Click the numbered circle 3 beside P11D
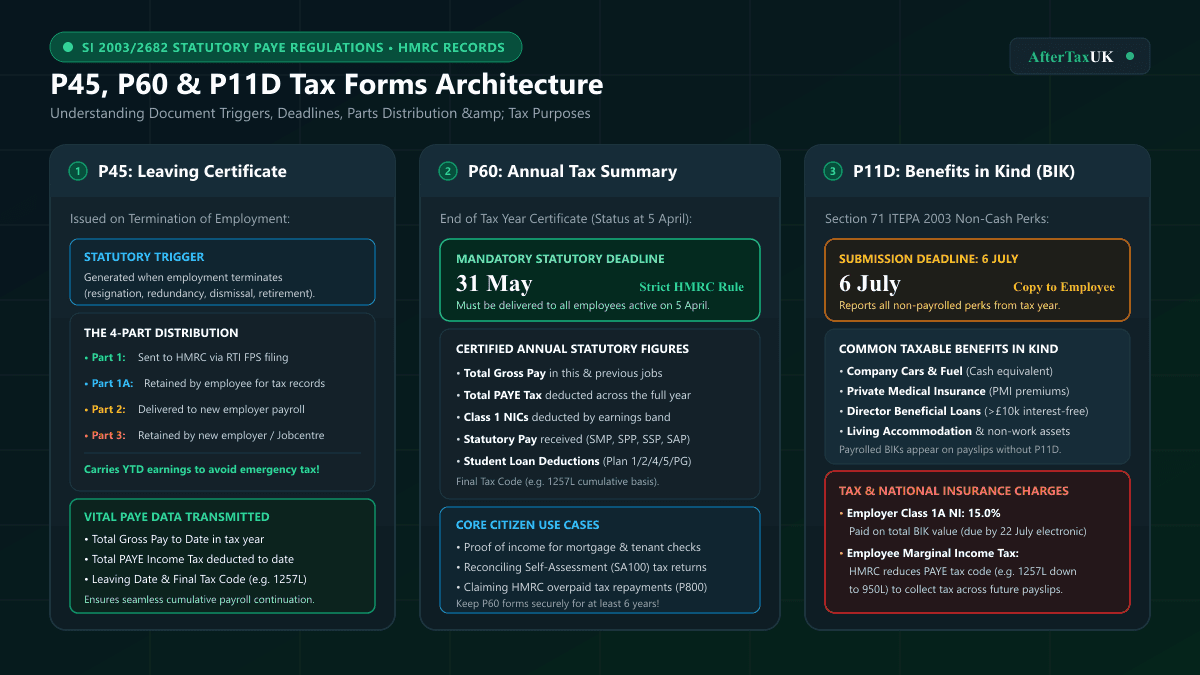1200x675 pixels. click(x=833, y=171)
